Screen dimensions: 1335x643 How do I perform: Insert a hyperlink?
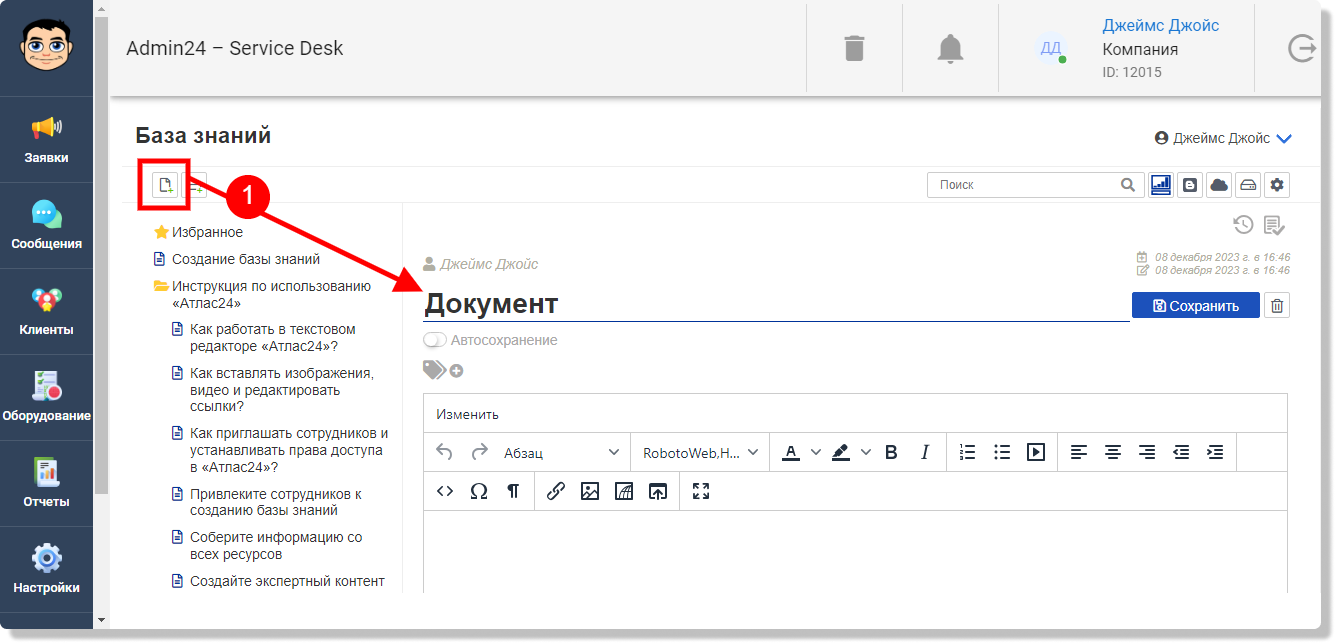tap(556, 491)
